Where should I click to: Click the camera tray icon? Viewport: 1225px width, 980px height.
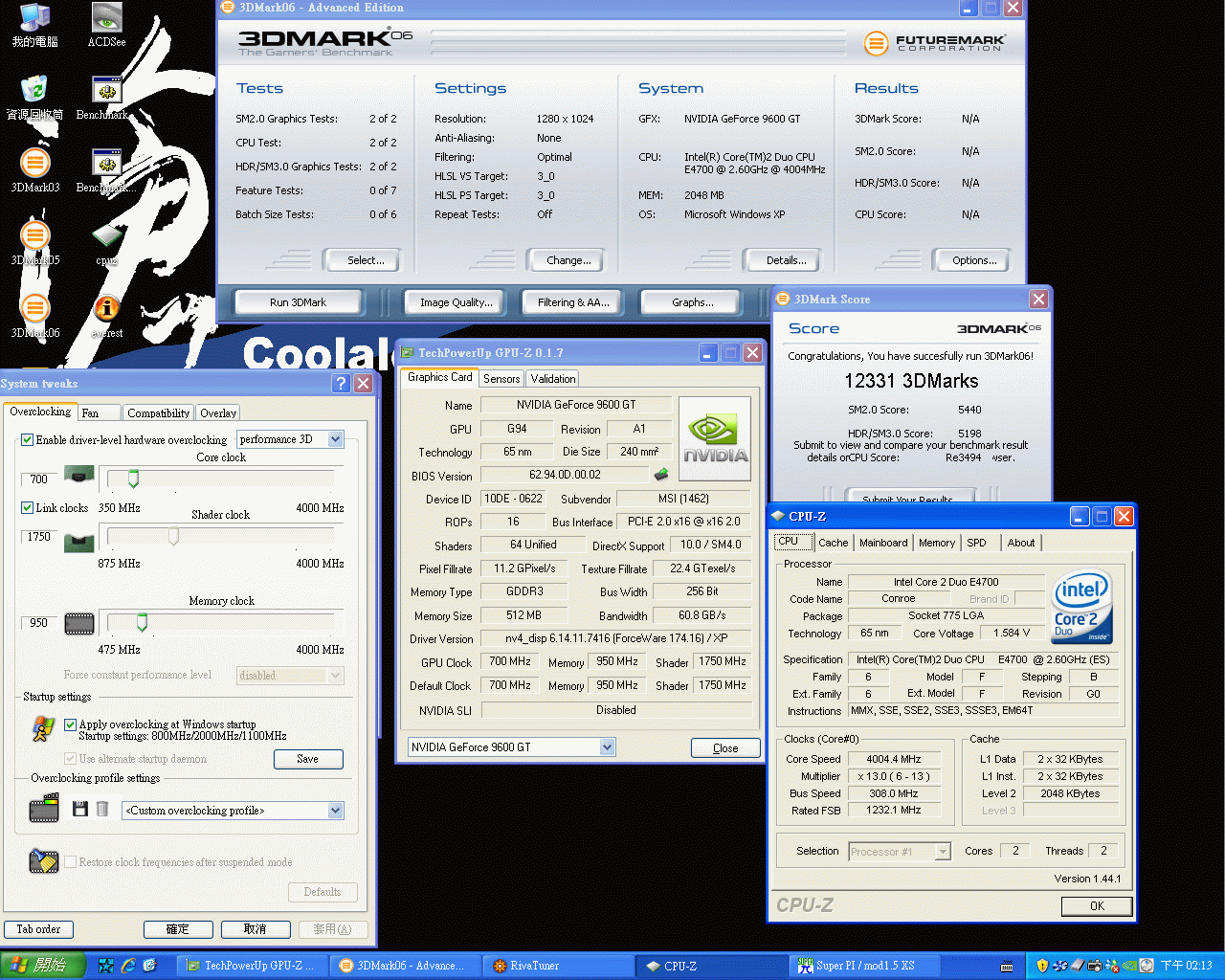(1095, 966)
